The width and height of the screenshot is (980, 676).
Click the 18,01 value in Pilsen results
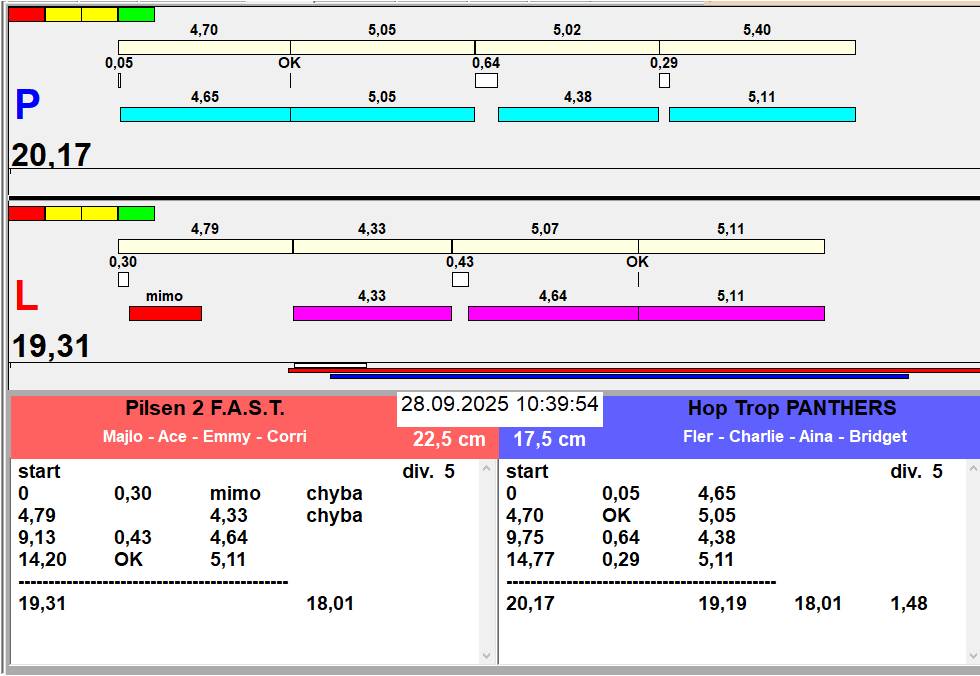tap(330, 604)
